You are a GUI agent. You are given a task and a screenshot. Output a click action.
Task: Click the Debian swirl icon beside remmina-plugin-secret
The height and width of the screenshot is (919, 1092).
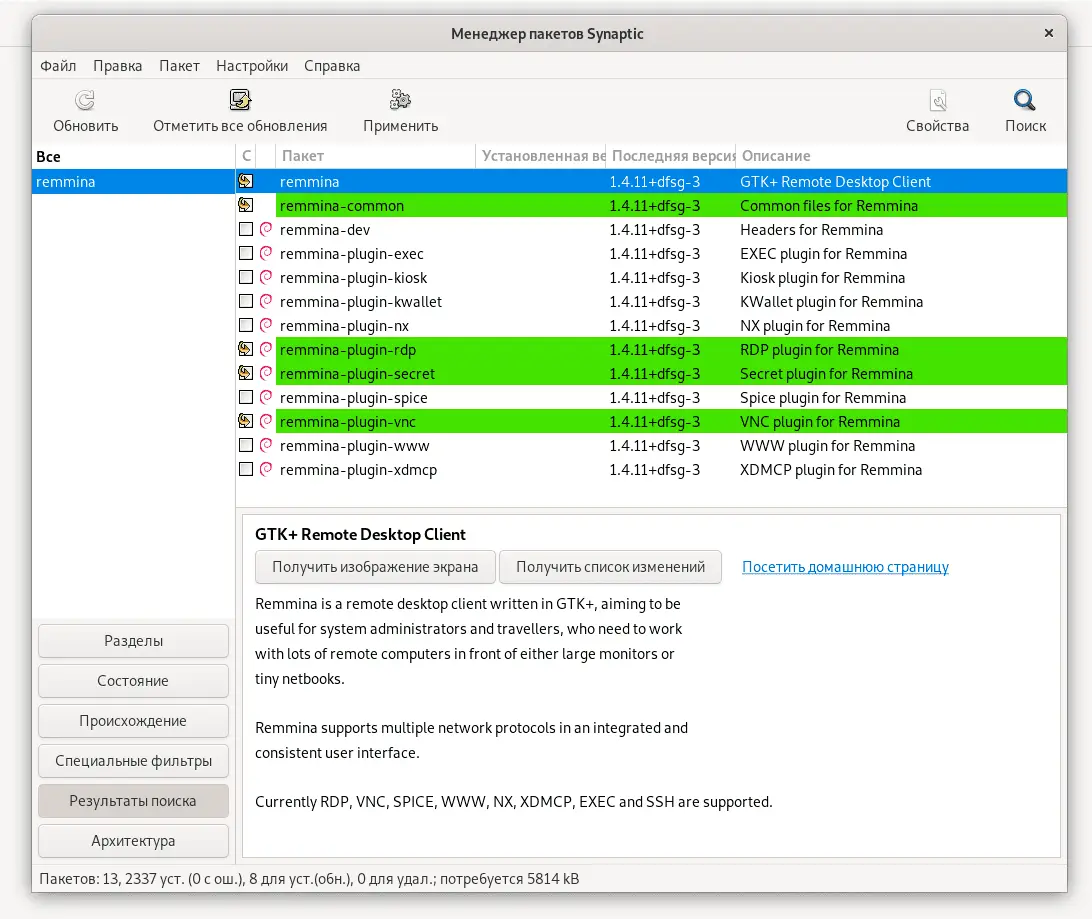[x=266, y=373]
